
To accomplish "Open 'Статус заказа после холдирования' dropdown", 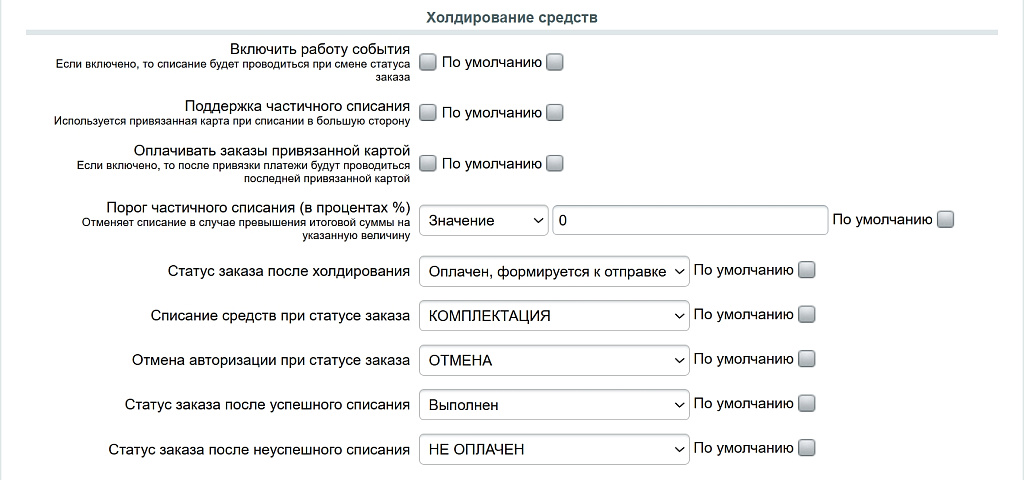I will click(x=554, y=271).
